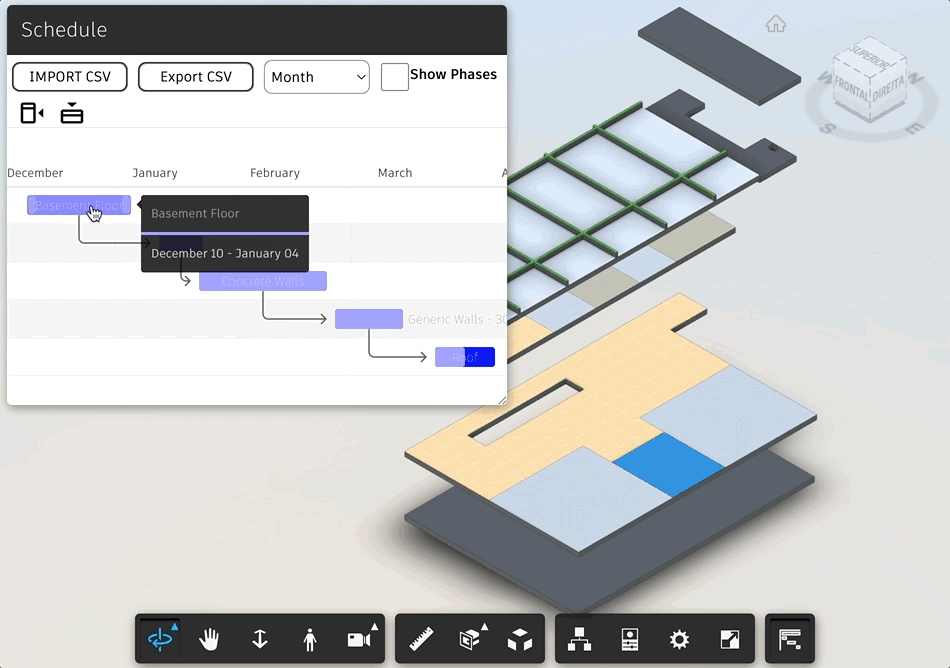Click the zoom arrows tool
Viewport: 950px width, 668px height.
pos(260,639)
